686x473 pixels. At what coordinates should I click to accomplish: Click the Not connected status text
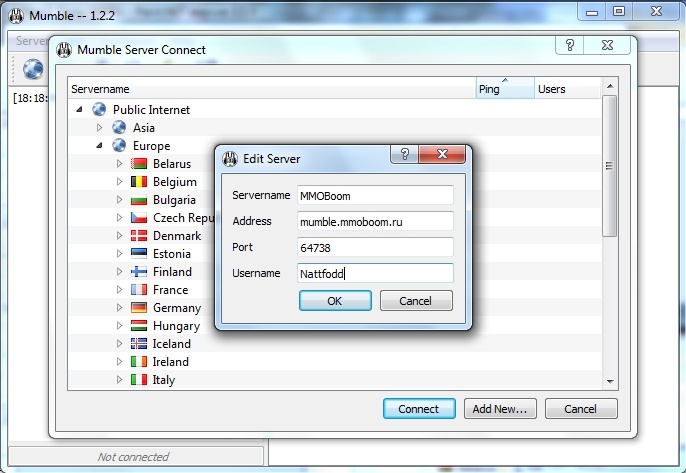[x=133, y=457]
